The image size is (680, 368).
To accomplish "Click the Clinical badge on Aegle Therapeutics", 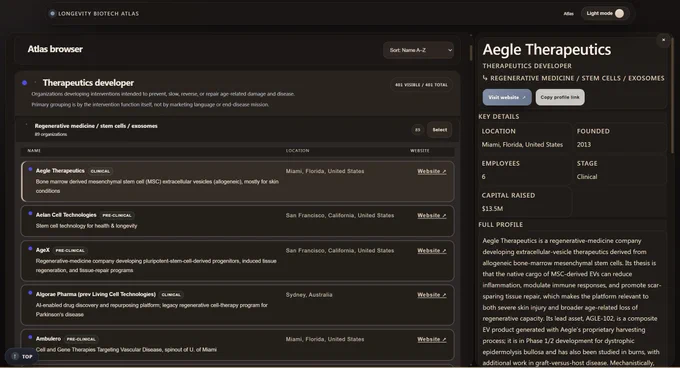I will 100,171.
